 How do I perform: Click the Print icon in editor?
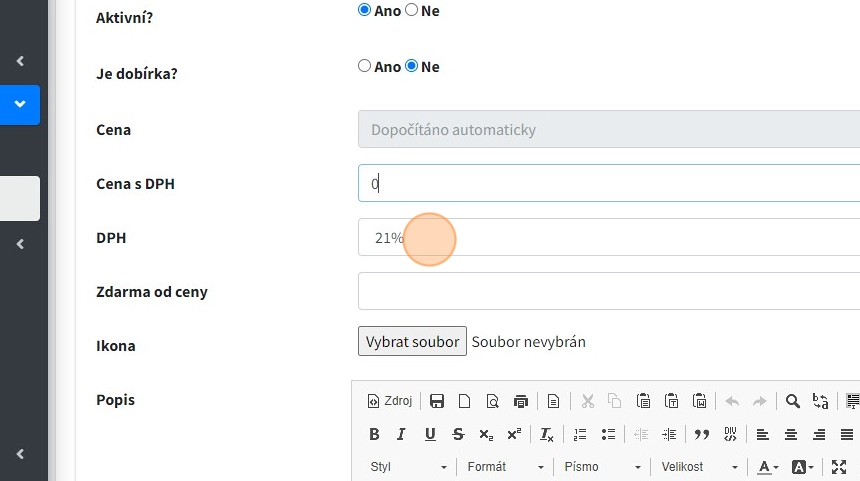(x=520, y=401)
